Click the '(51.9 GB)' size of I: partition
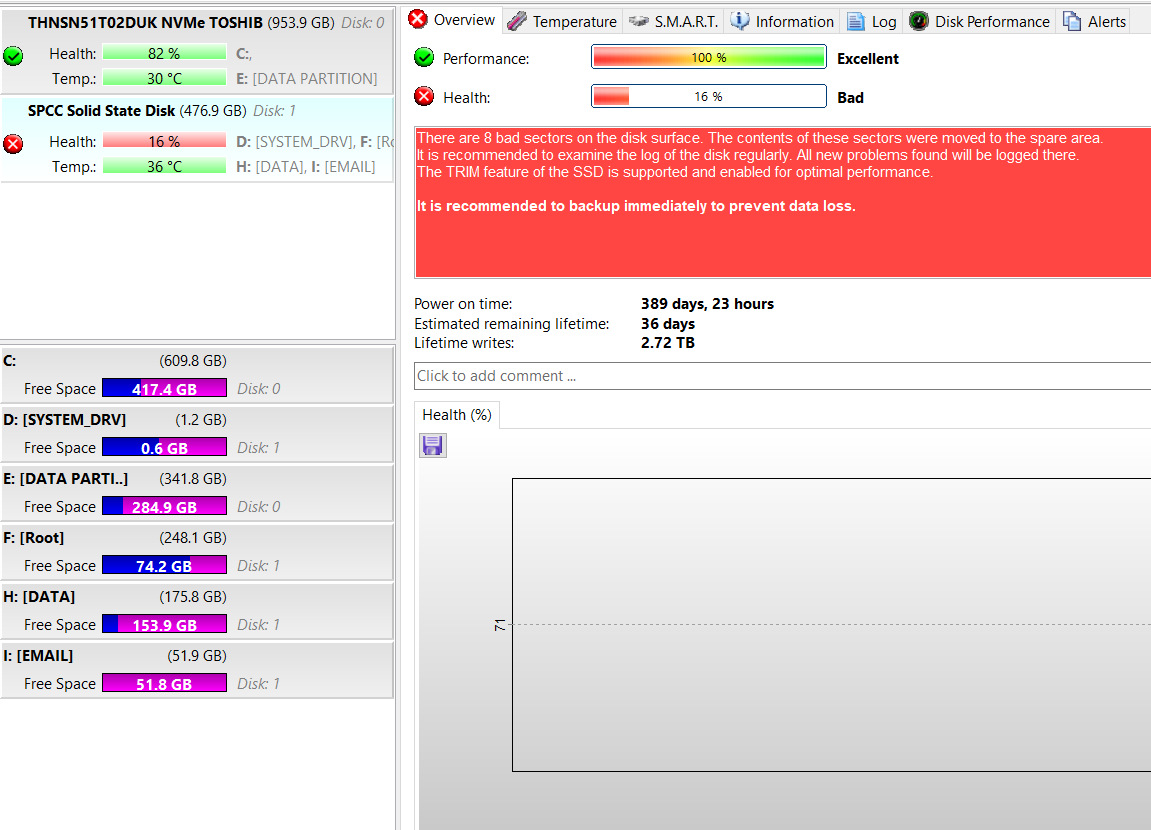 coord(197,656)
